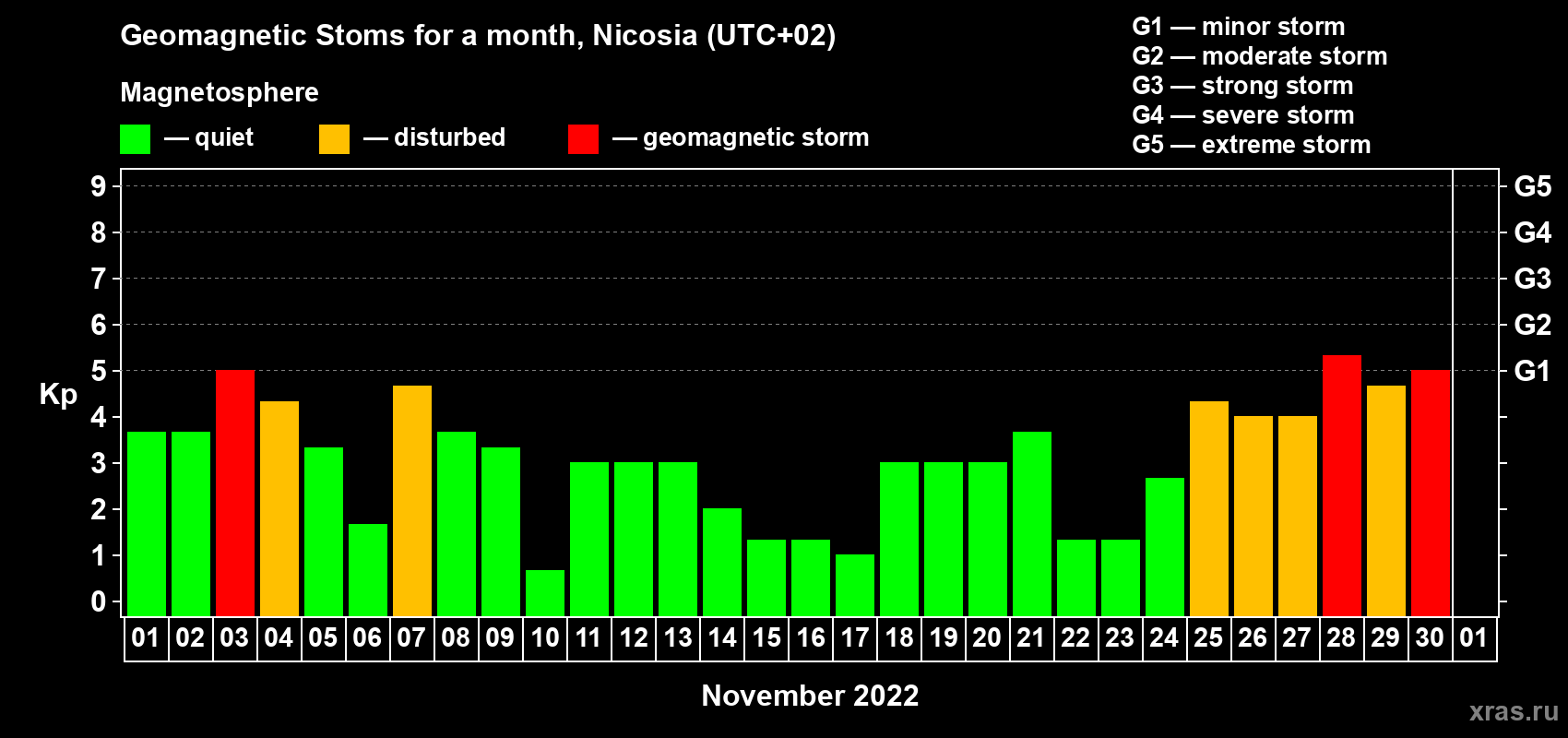This screenshot has width=1568, height=738.
Task: Click the green bar for day 21
Action: pyautogui.click(x=1032, y=524)
